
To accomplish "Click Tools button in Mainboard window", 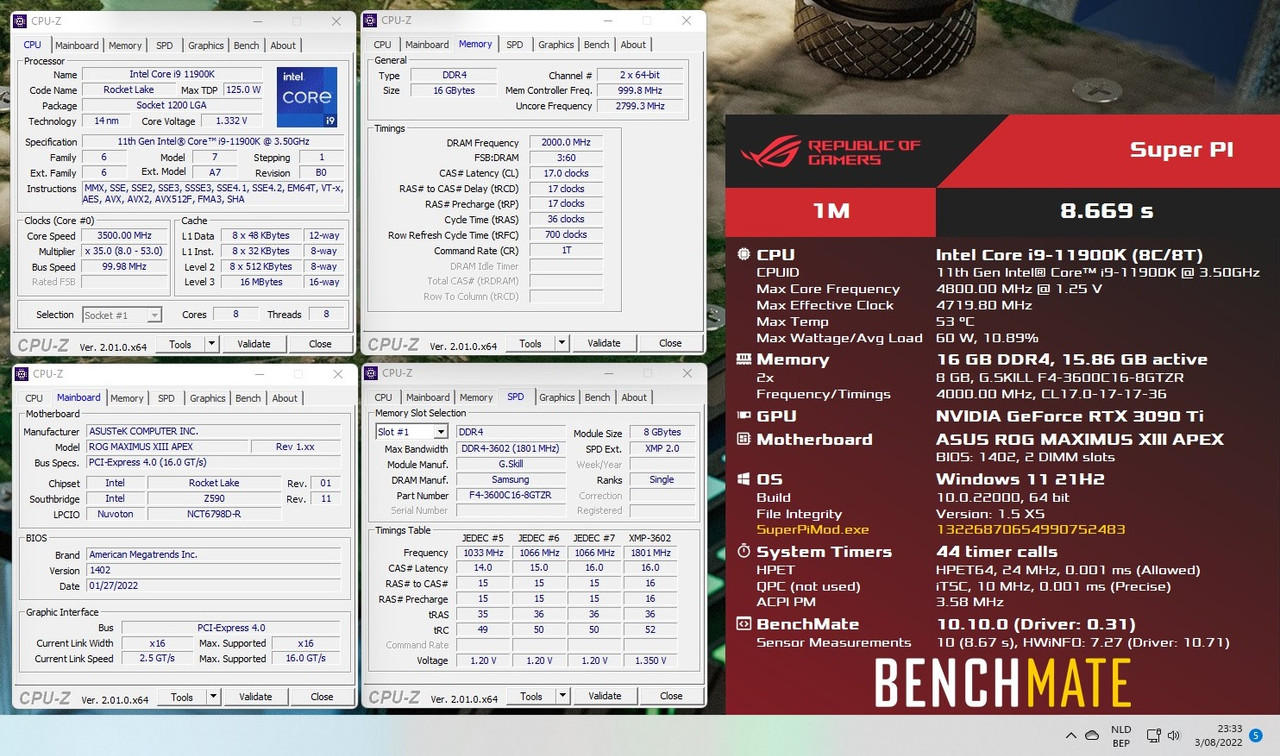I will click(x=182, y=697).
